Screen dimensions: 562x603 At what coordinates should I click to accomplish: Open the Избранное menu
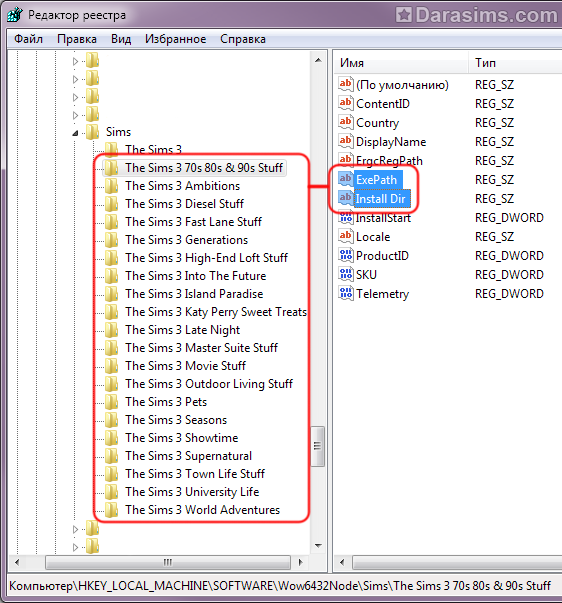[x=175, y=39]
